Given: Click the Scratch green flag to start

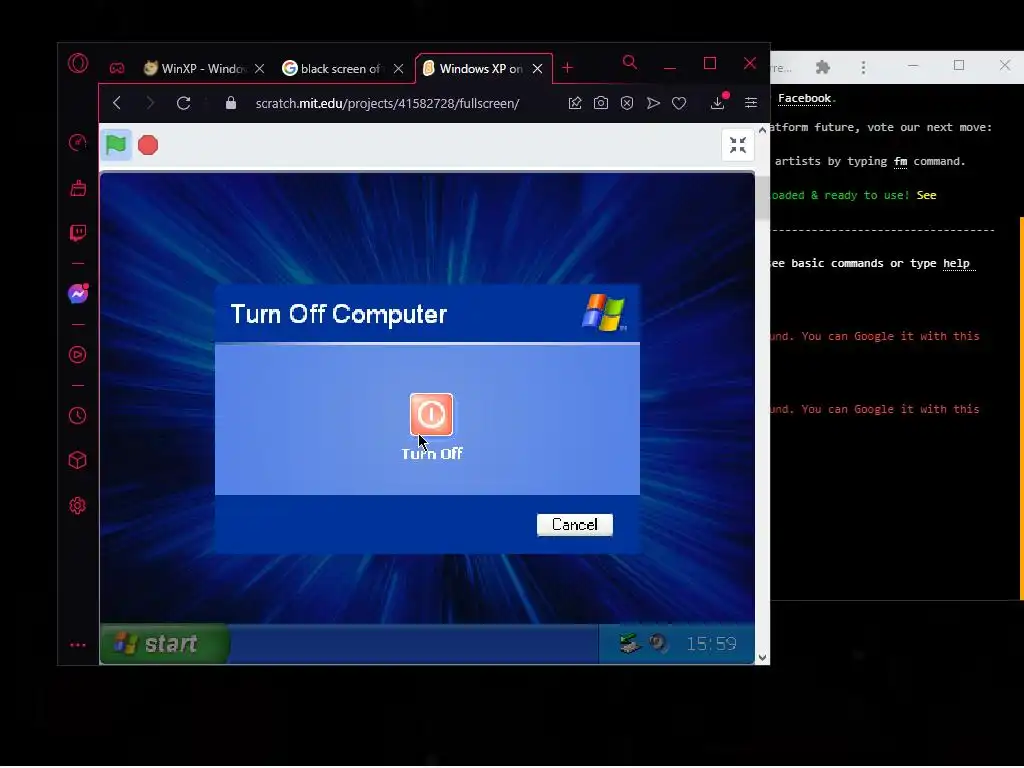Looking at the screenshot, I should [x=116, y=145].
